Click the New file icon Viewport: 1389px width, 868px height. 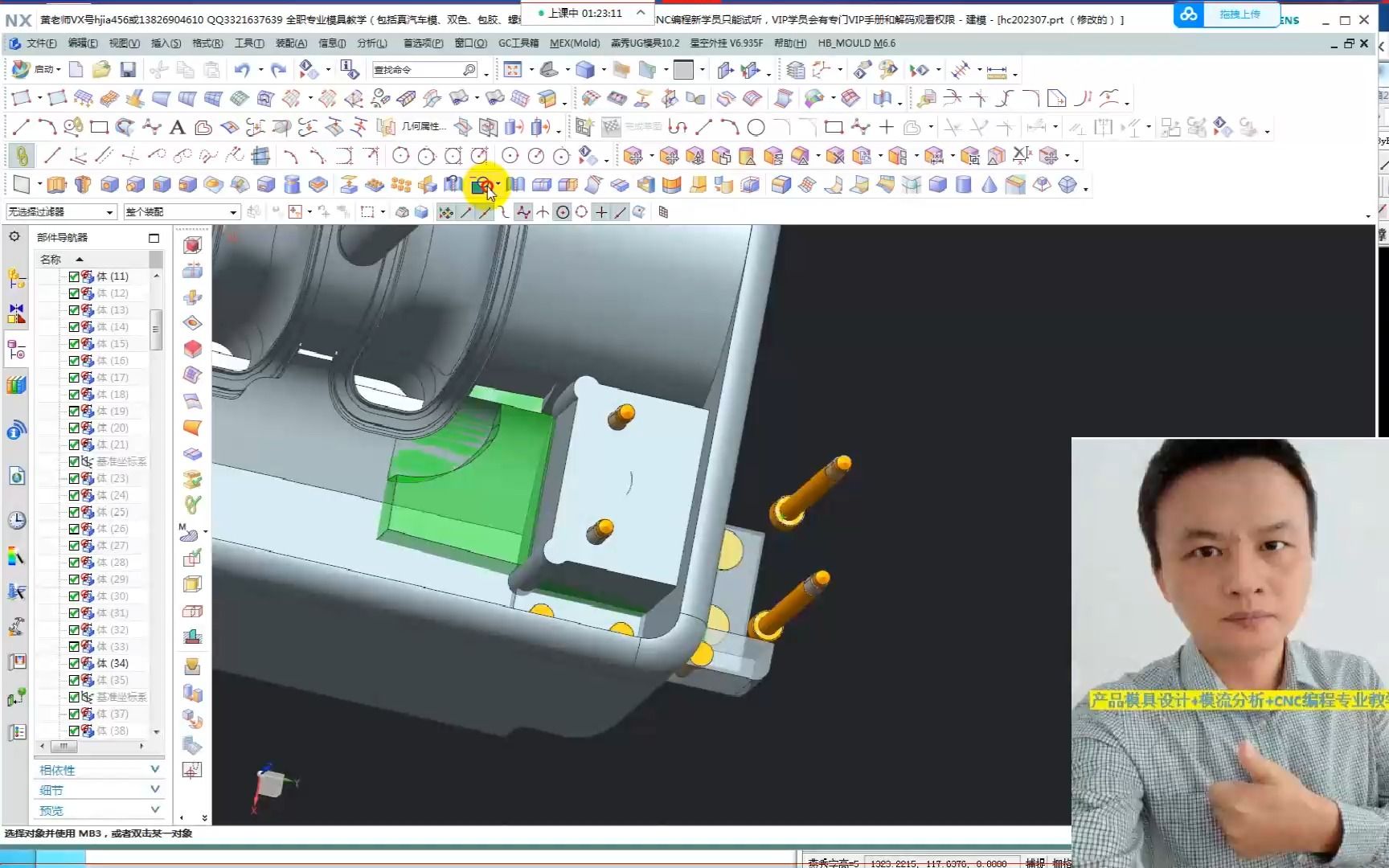point(76,70)
